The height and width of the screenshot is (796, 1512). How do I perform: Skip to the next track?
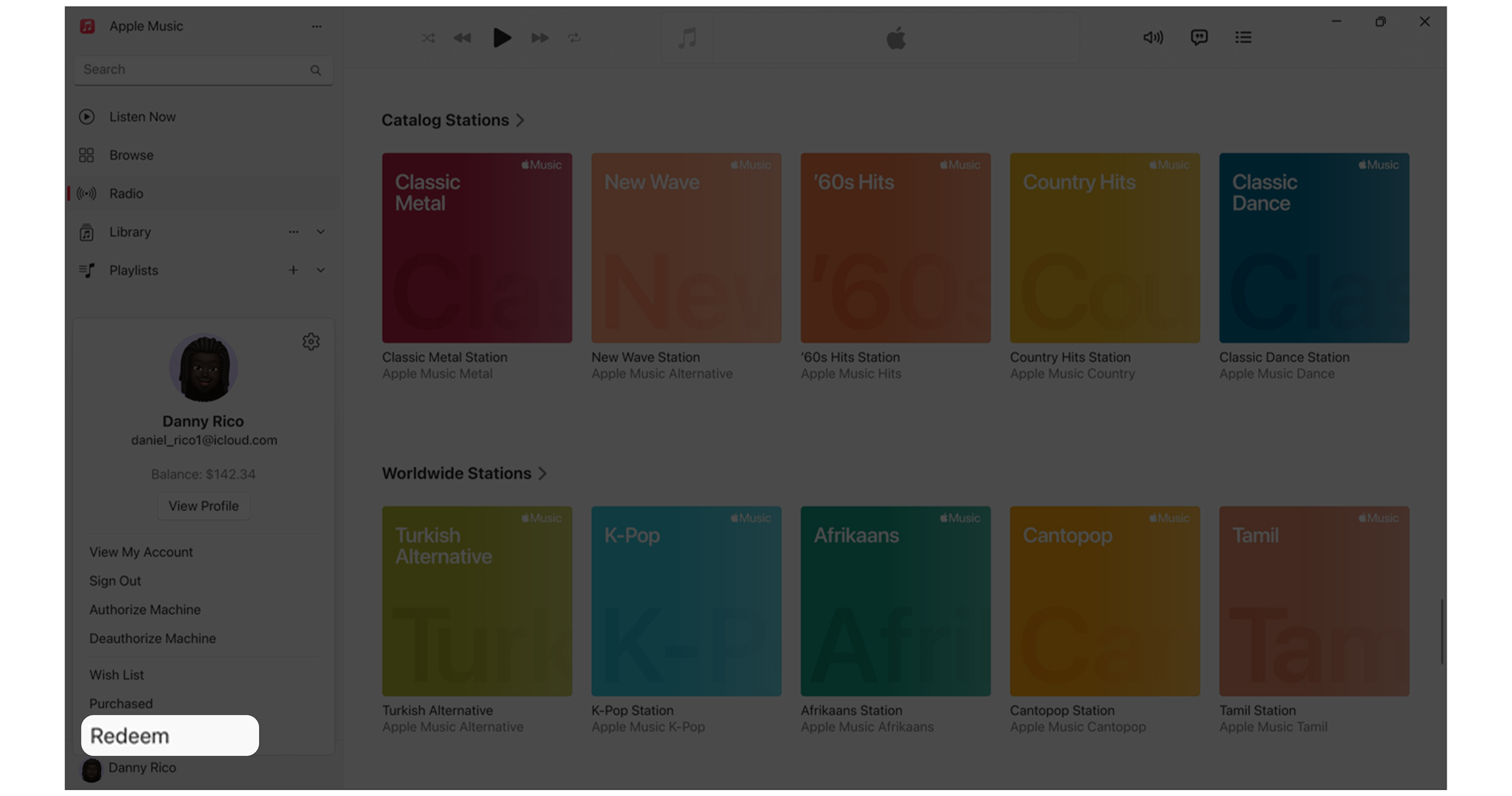click(x=539, y=38)
